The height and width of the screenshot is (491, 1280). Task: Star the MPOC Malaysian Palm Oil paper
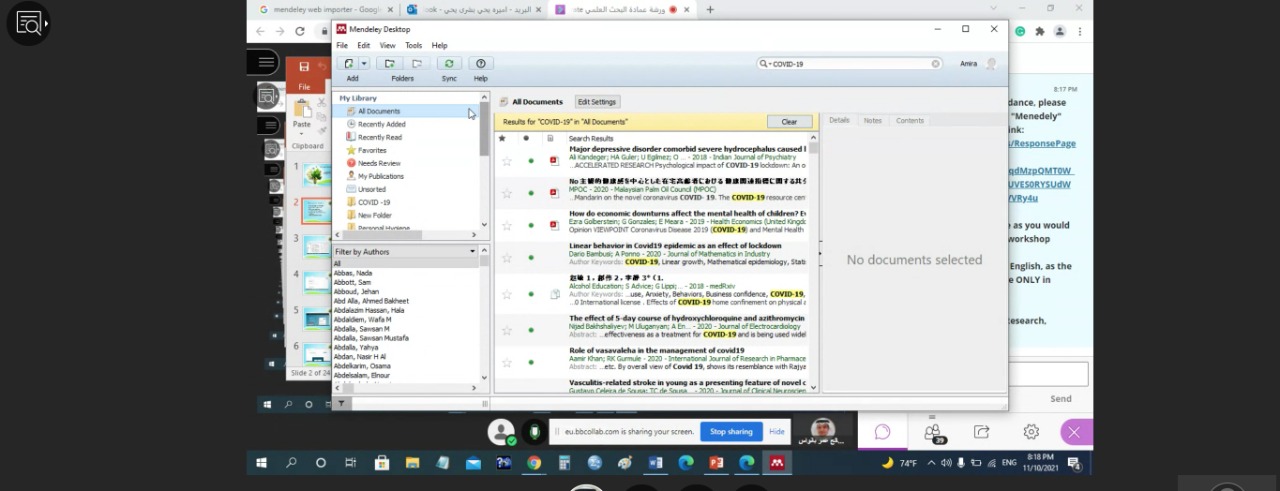[x=507, y=193]
